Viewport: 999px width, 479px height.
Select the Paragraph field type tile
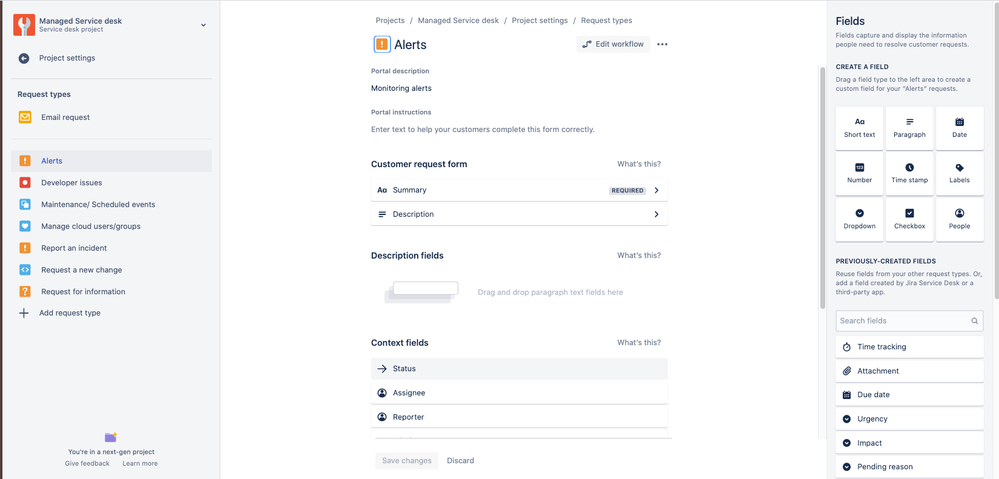tap(909, 128)
